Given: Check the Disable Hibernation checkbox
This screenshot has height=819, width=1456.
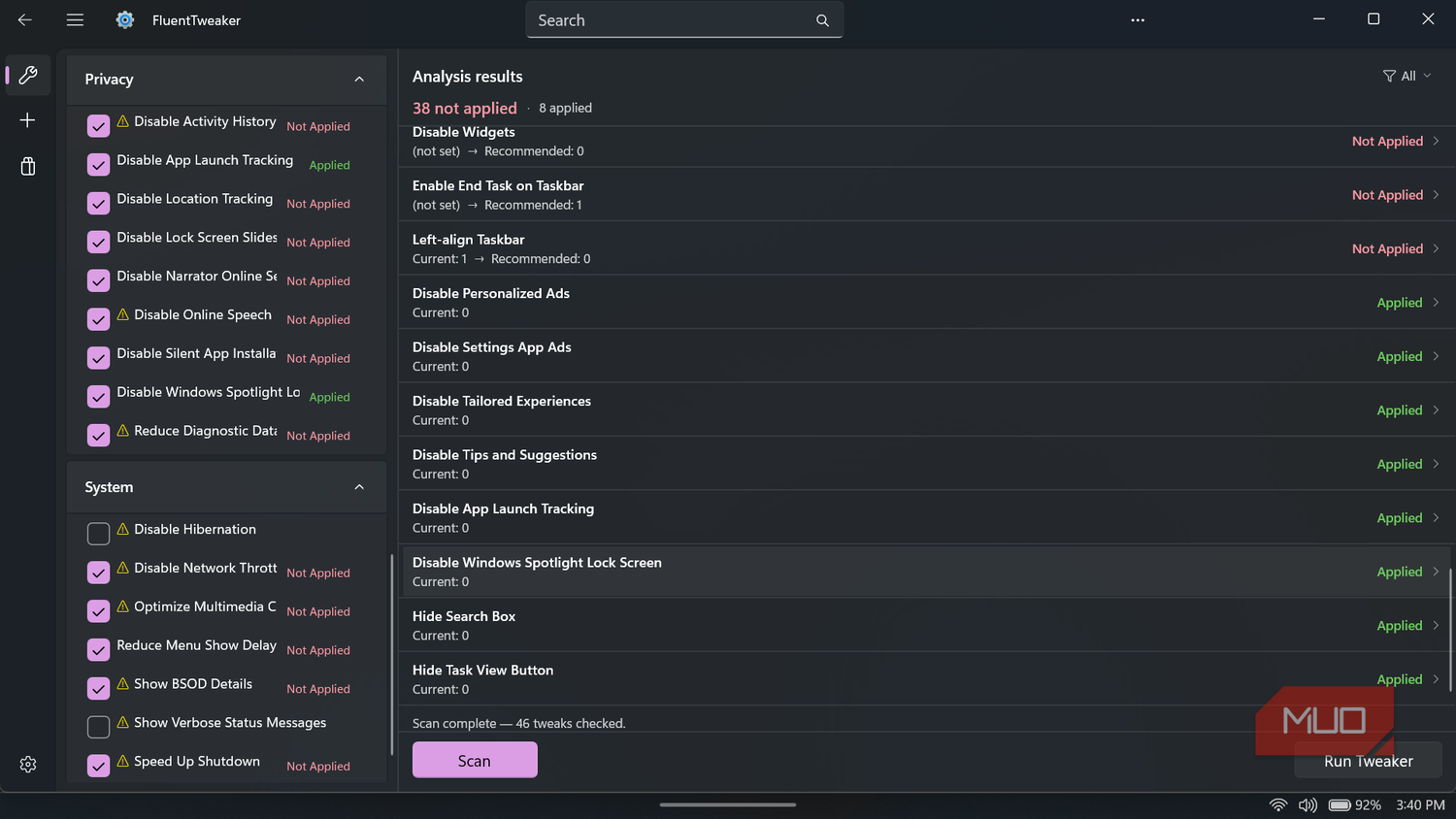Looking at the screenshot, I should pos(98,533).
